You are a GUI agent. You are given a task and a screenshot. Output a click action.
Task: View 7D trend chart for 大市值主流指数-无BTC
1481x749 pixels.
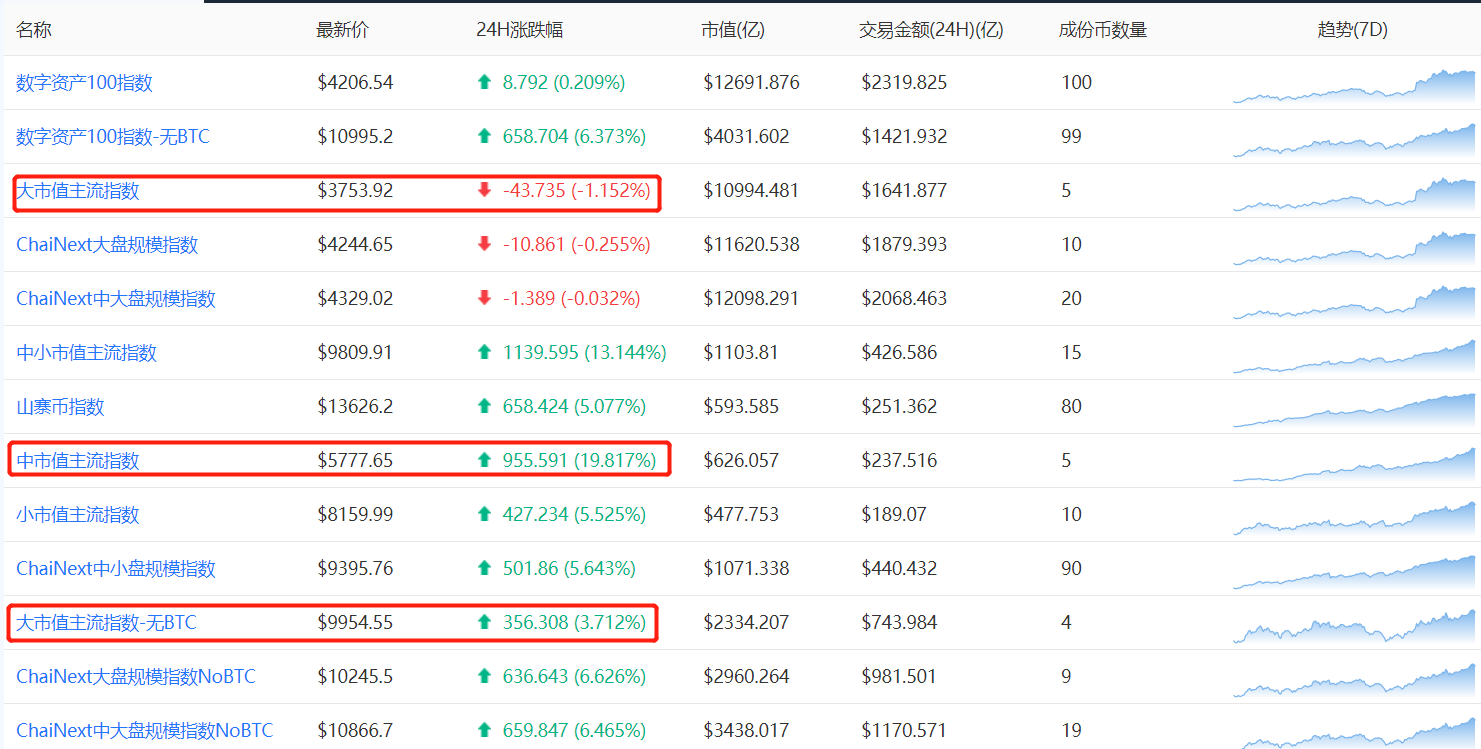(1354, 626)
